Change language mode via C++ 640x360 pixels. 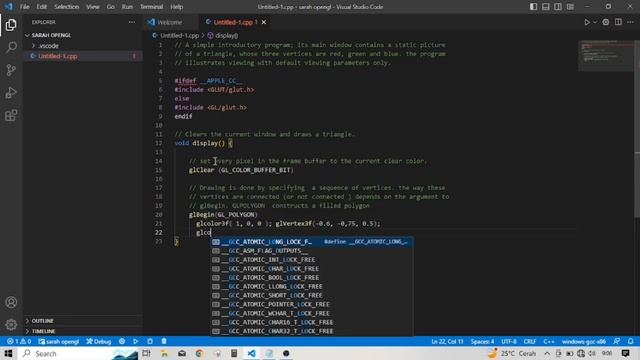pyautogui.click(x=549, y=341)
